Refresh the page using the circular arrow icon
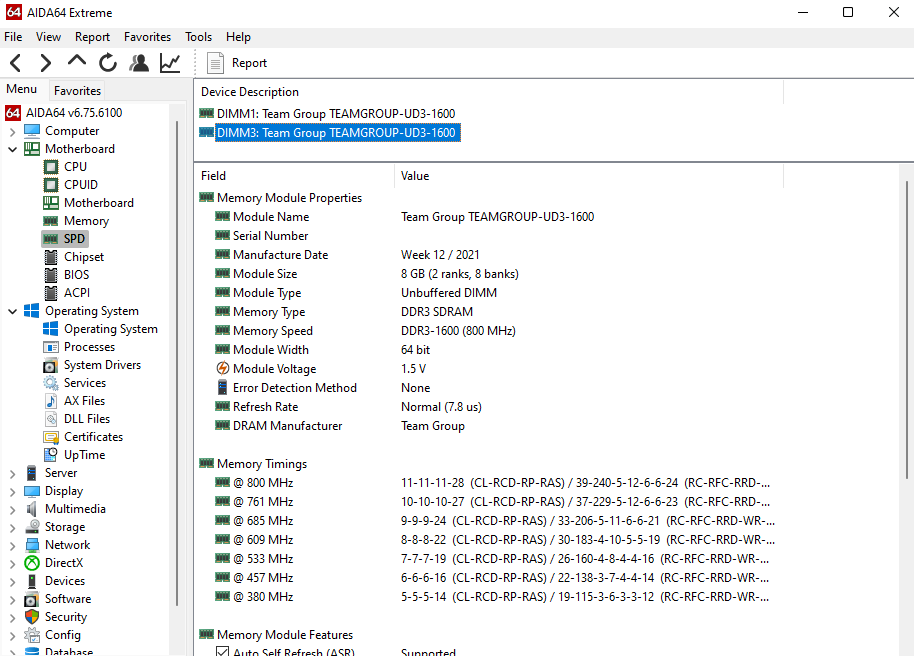Image resolution: width=914 pixels, height=656 pixels. click(x=108, y=63)
